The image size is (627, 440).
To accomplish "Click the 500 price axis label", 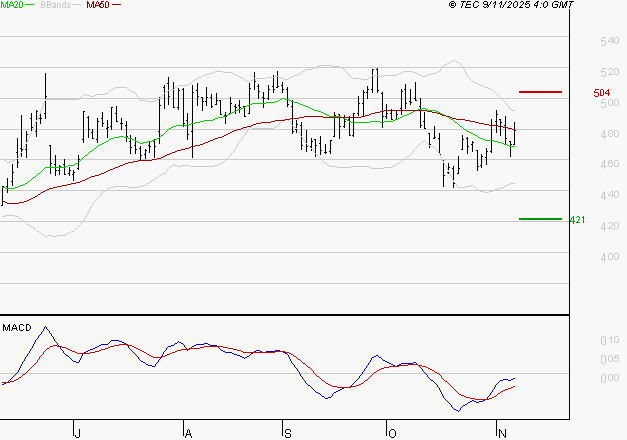I will (x=610, y=103).
